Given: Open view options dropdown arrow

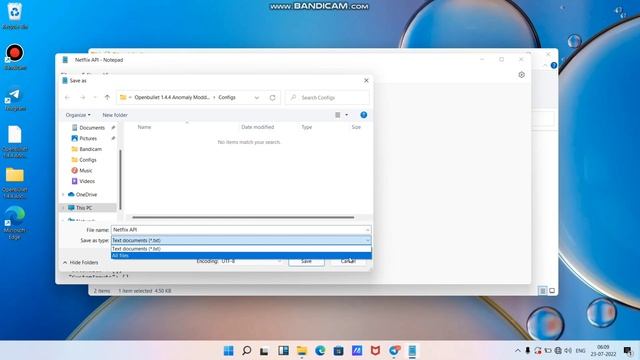Looking at the screenshot, I should click(x=347, y=115).
